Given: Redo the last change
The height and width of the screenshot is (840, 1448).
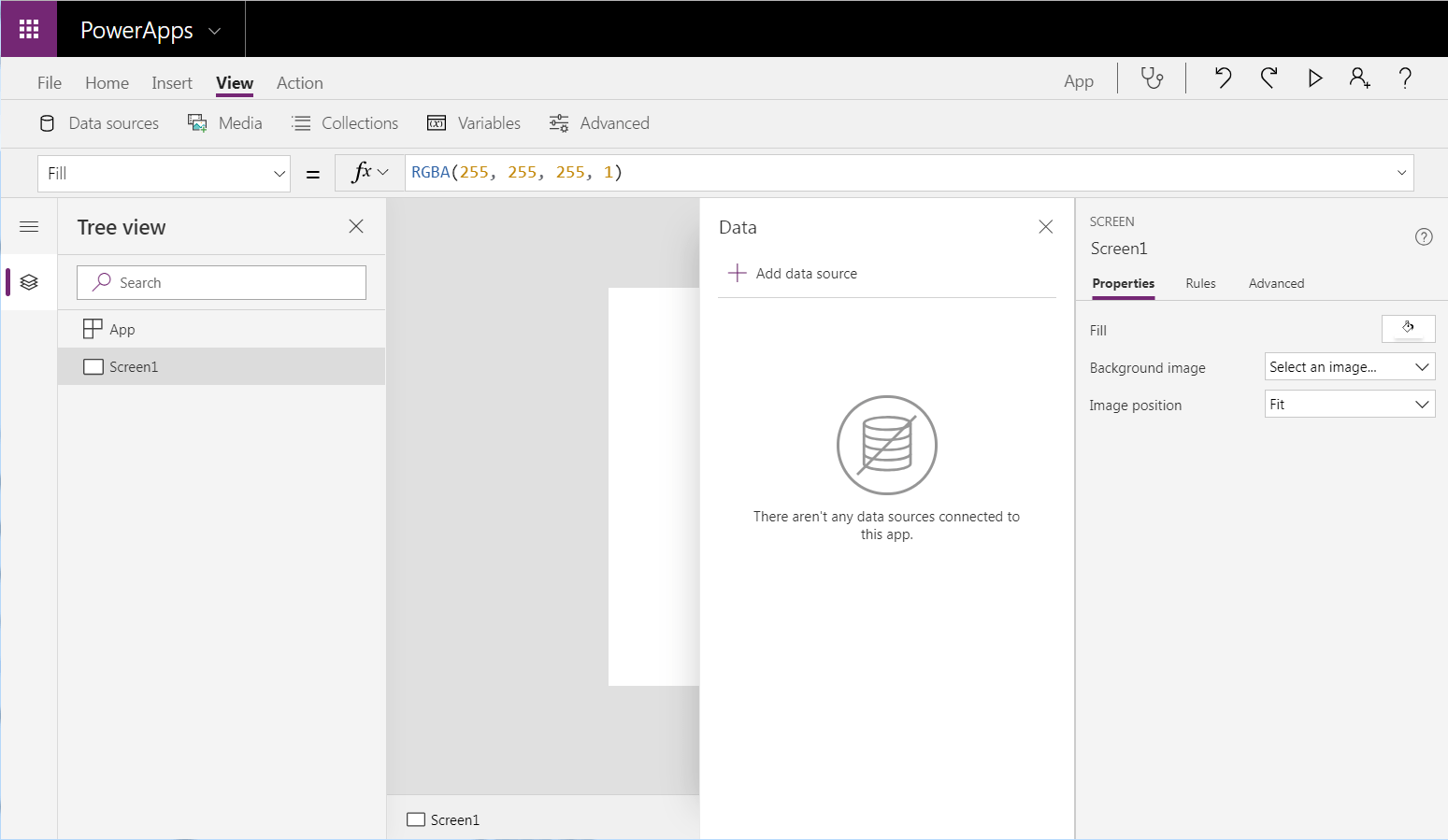Looking at the screenshot, I should tap(1268, 78).
